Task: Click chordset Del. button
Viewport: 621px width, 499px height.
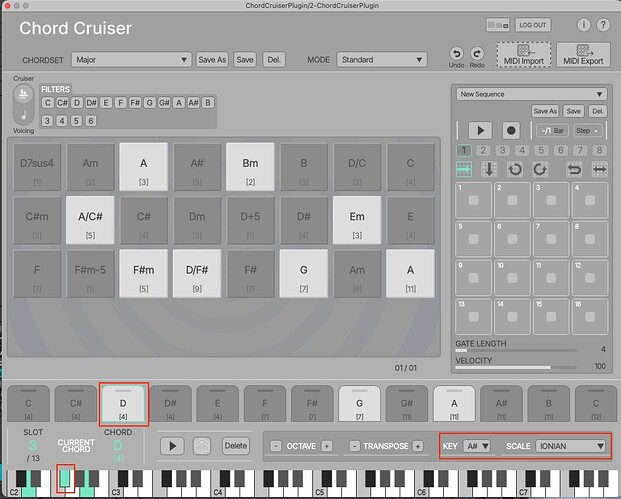Action: point(274,60)
